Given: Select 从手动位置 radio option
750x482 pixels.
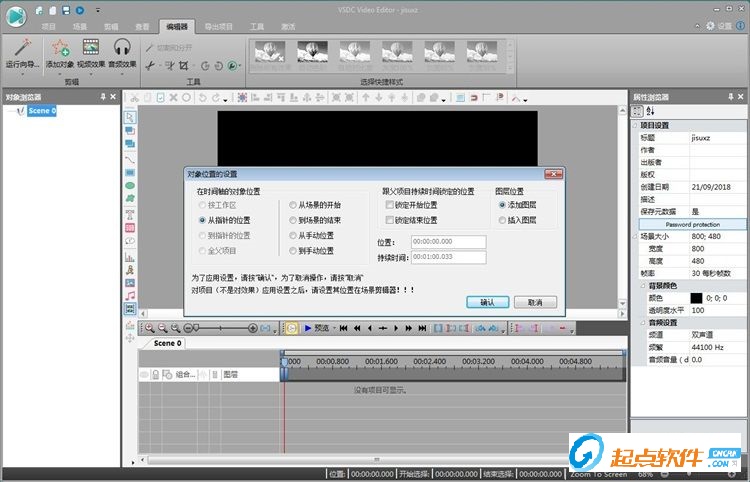Looking at the screenshot, I should (293, 236).
